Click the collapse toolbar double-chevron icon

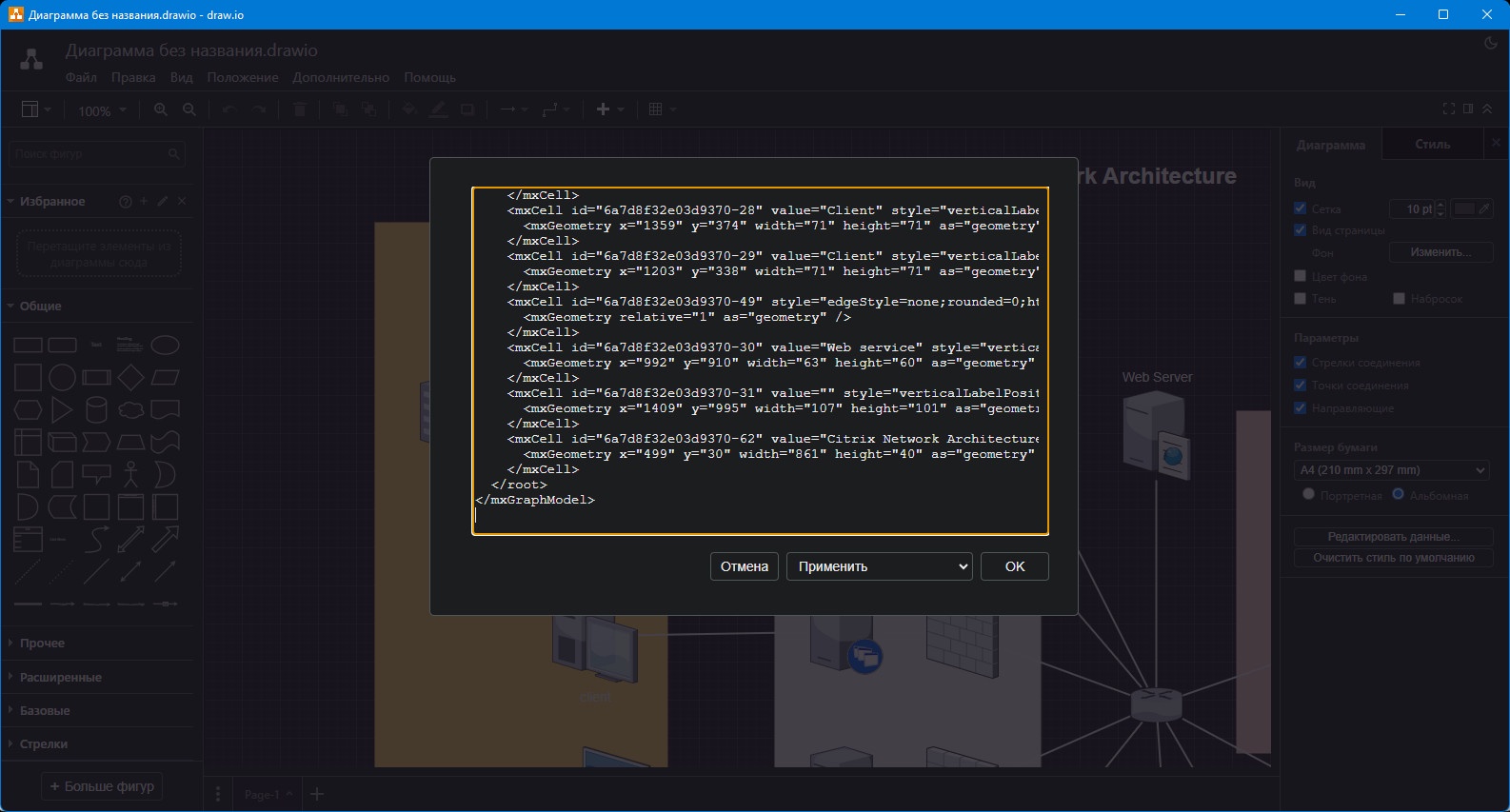coord(1487,109)
